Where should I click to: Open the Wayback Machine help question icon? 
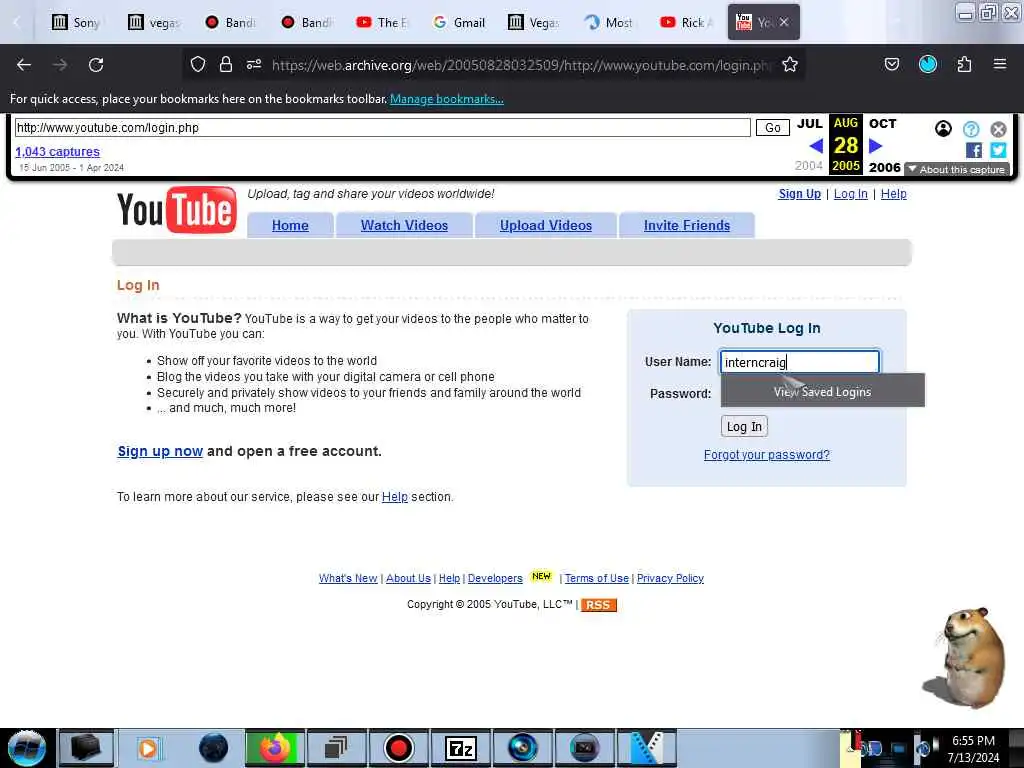click(971, 129)
